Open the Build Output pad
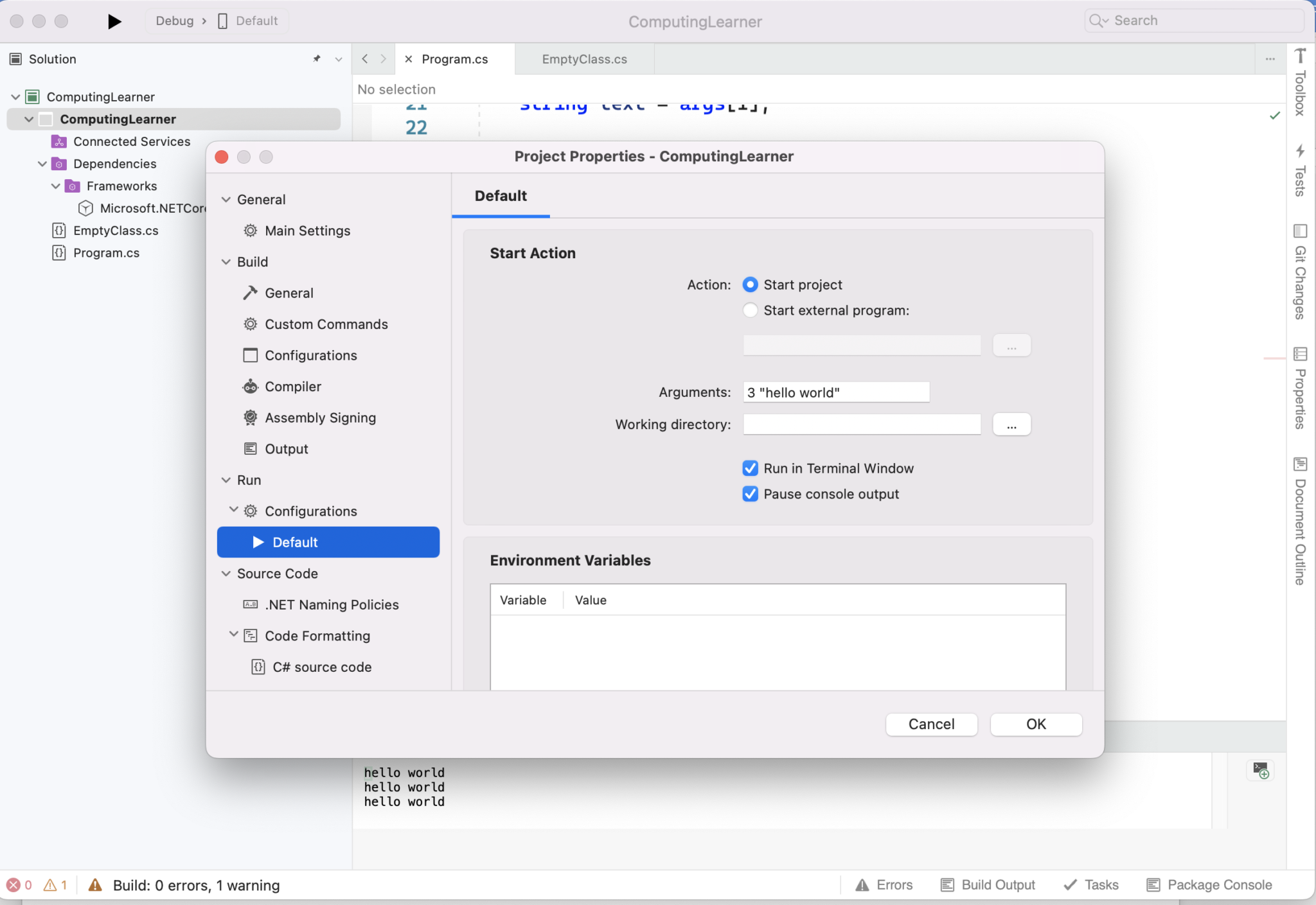Image resolution: width=1316 pixels, height=905 pixels. click(x=988, y=885)
